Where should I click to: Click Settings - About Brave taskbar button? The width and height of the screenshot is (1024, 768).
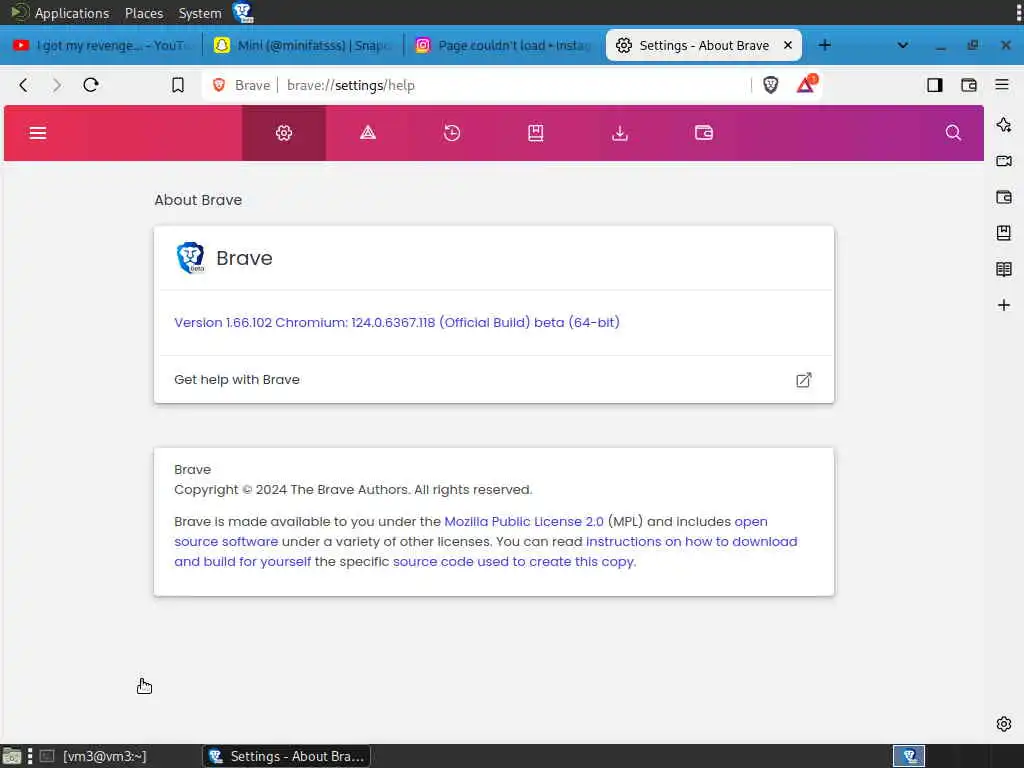[287, 756]
